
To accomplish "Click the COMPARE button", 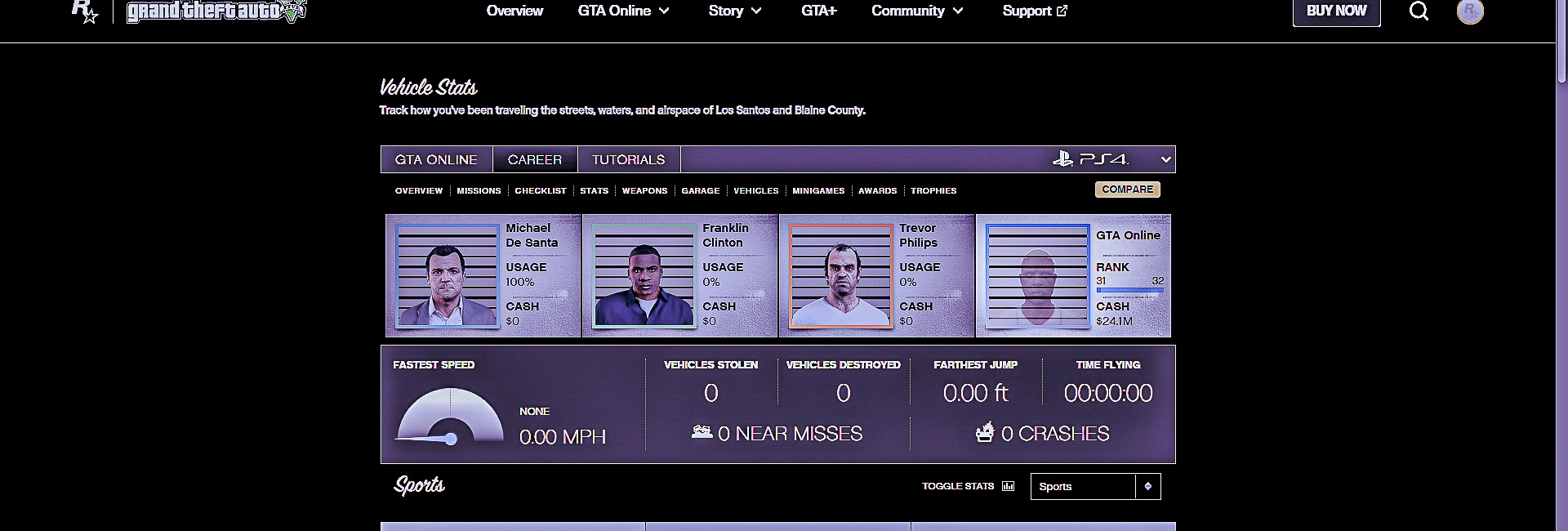I will pos(1128,190).
